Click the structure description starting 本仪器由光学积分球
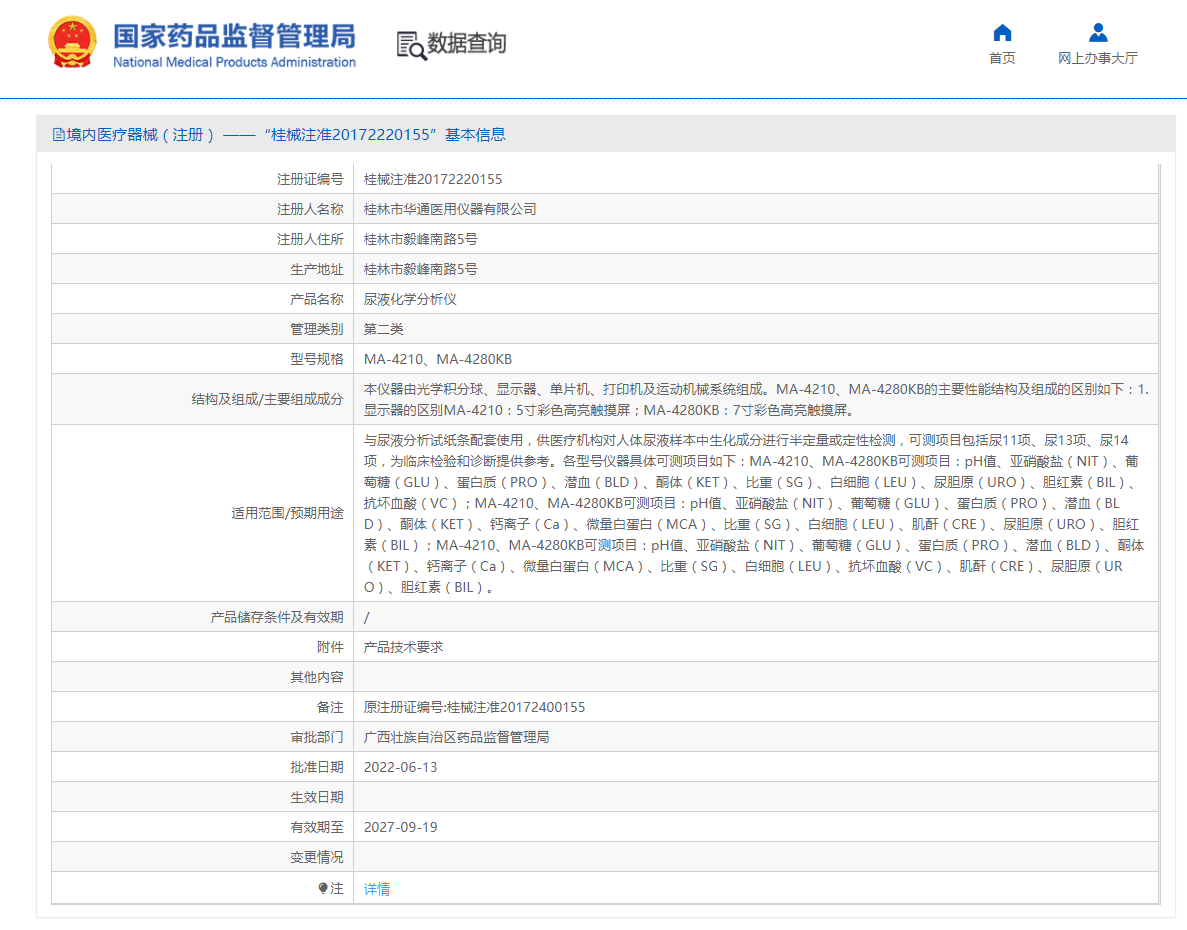 (756, 400)
